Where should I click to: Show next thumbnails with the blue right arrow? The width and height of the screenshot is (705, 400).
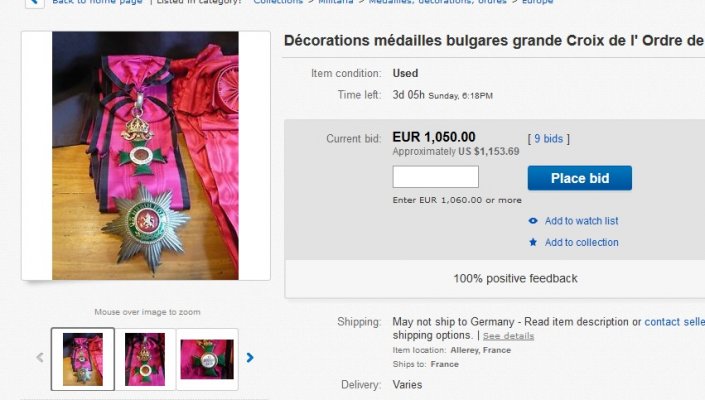click(250, 358)
